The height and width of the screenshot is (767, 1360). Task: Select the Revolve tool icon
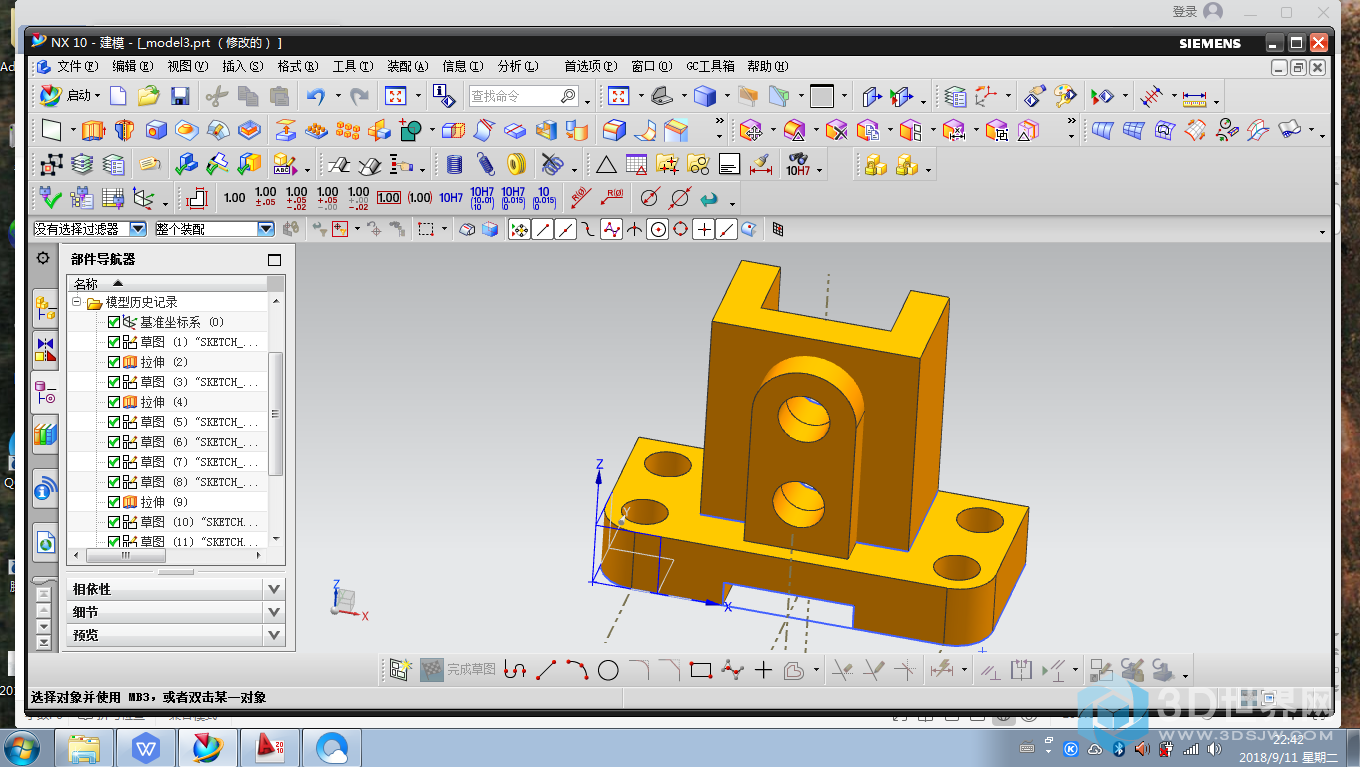click(x=124, y=130)
